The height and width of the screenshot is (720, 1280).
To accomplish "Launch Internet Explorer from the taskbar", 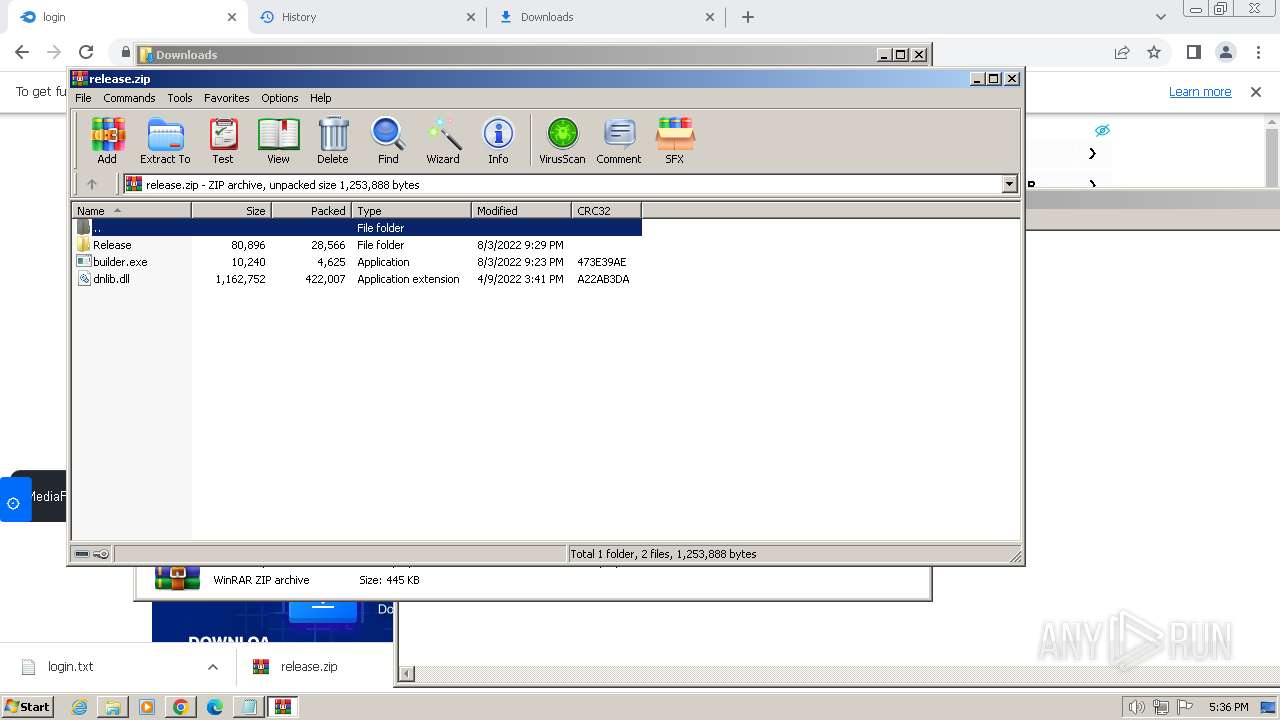I will pyautogui.click(x=79, y=707).
